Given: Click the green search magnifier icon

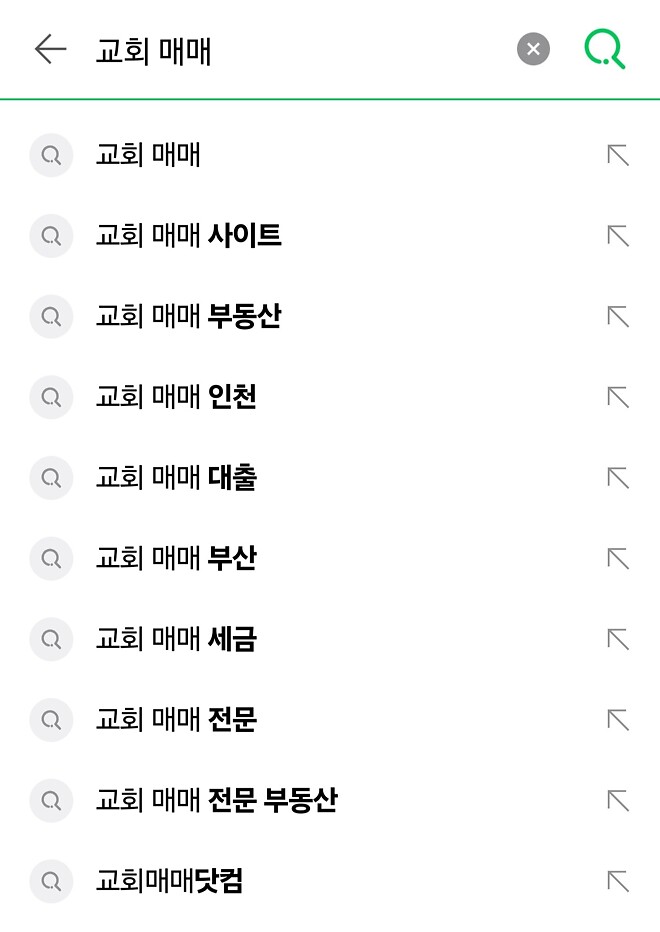Looking at the screenshot, I should 604,48.
